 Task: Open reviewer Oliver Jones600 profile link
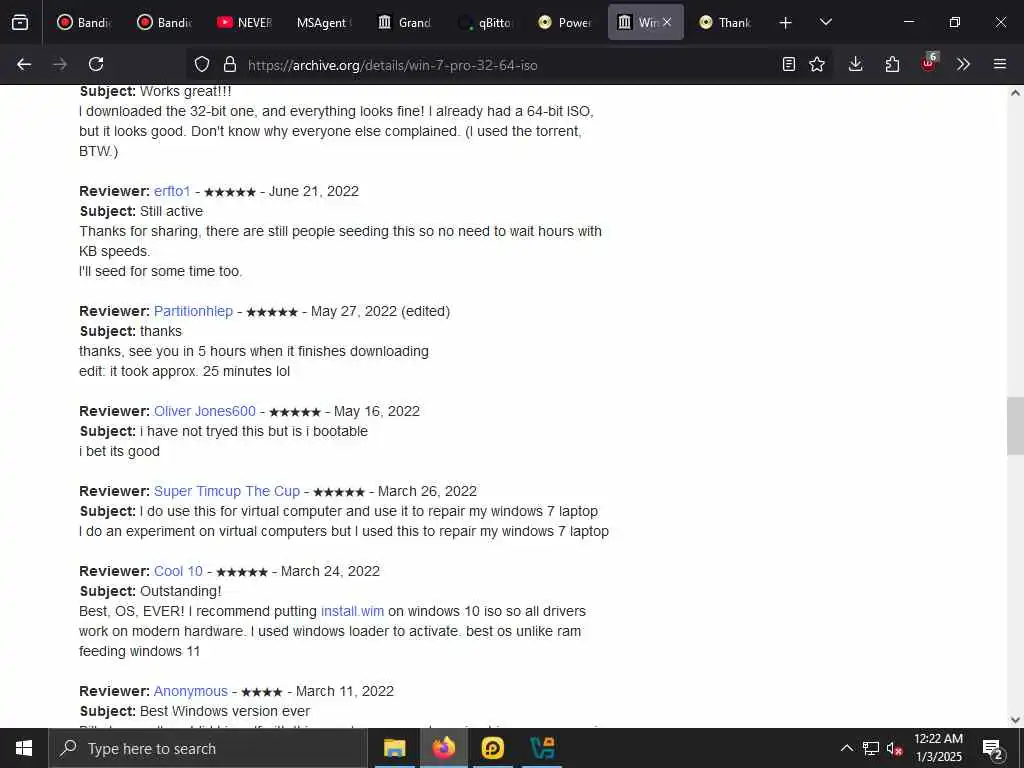click(x=204, y=411)
